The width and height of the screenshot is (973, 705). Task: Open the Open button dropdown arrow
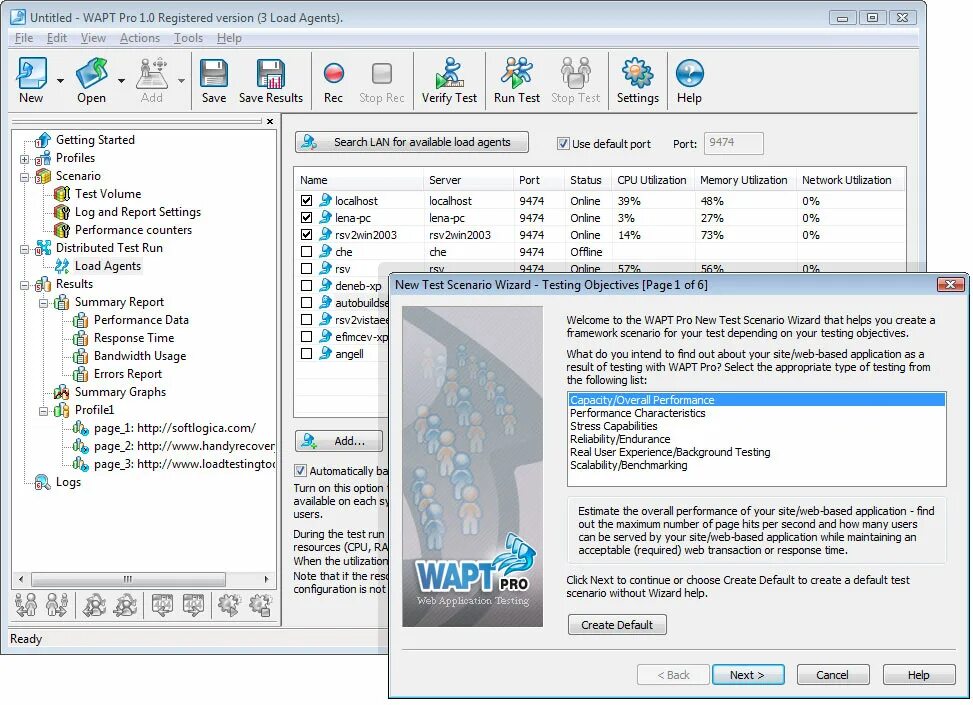[121, 81]
